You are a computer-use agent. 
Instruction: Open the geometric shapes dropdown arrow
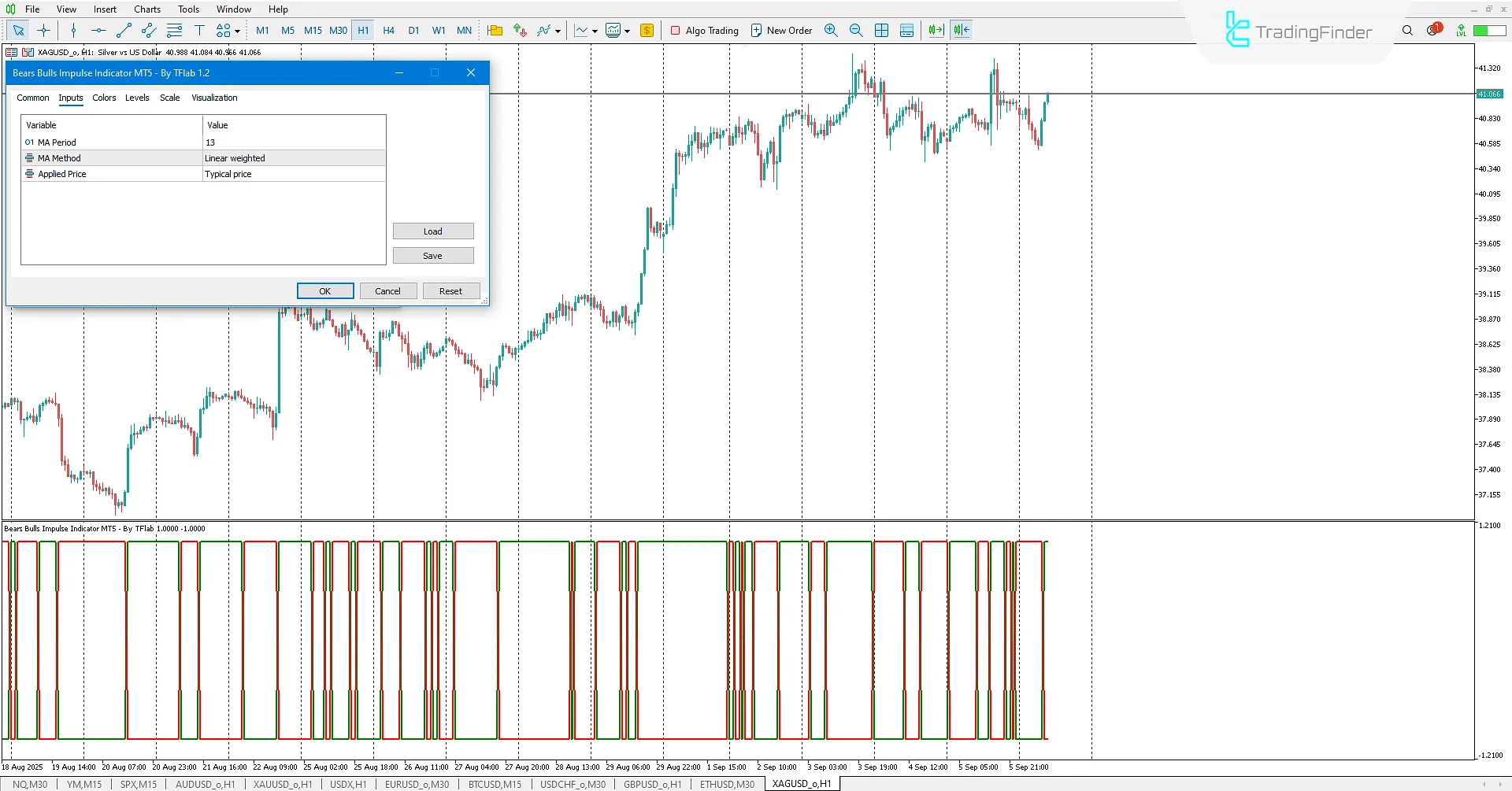(235, 30)
